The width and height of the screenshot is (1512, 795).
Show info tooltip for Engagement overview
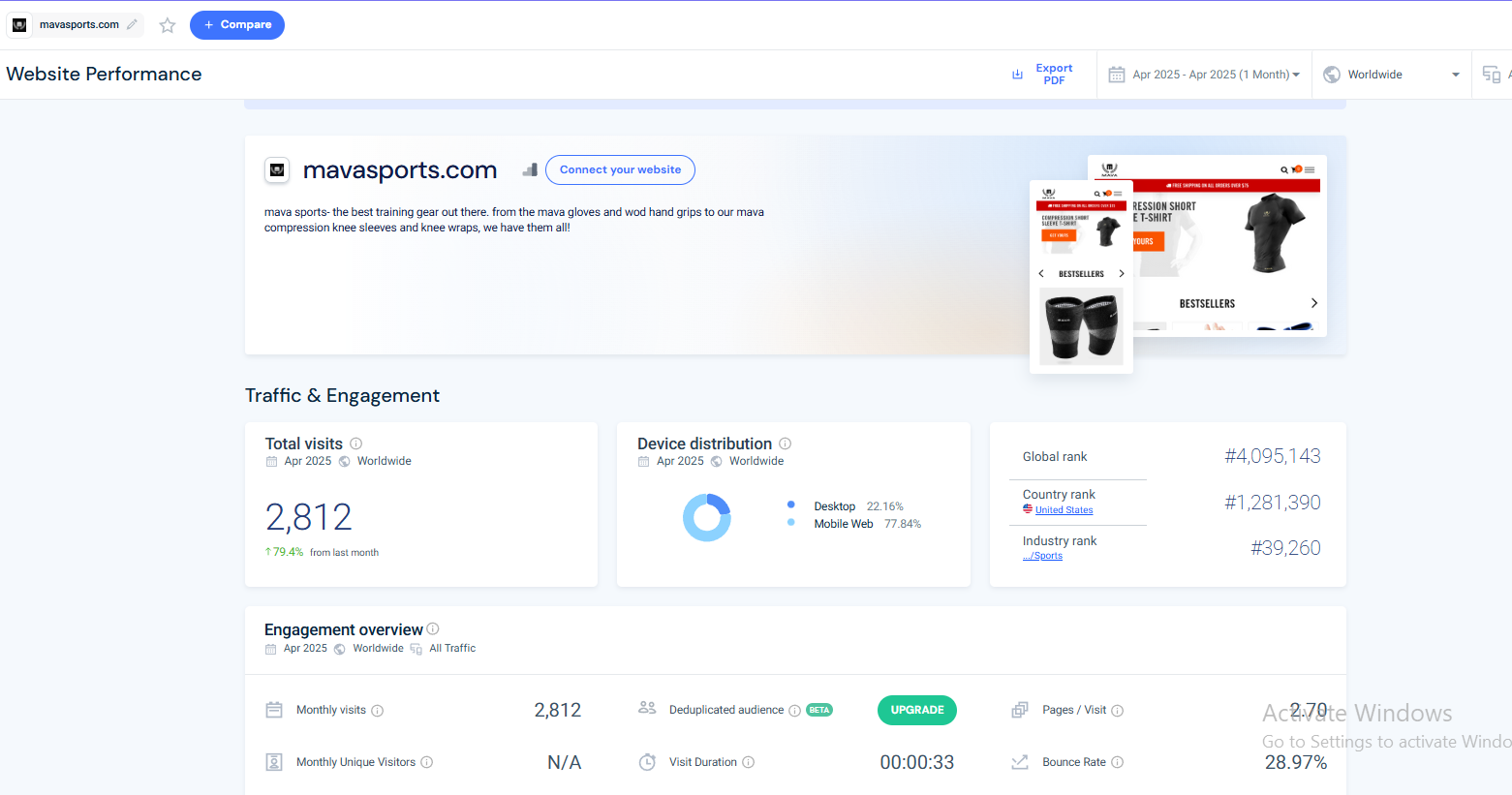coord(433,628)
